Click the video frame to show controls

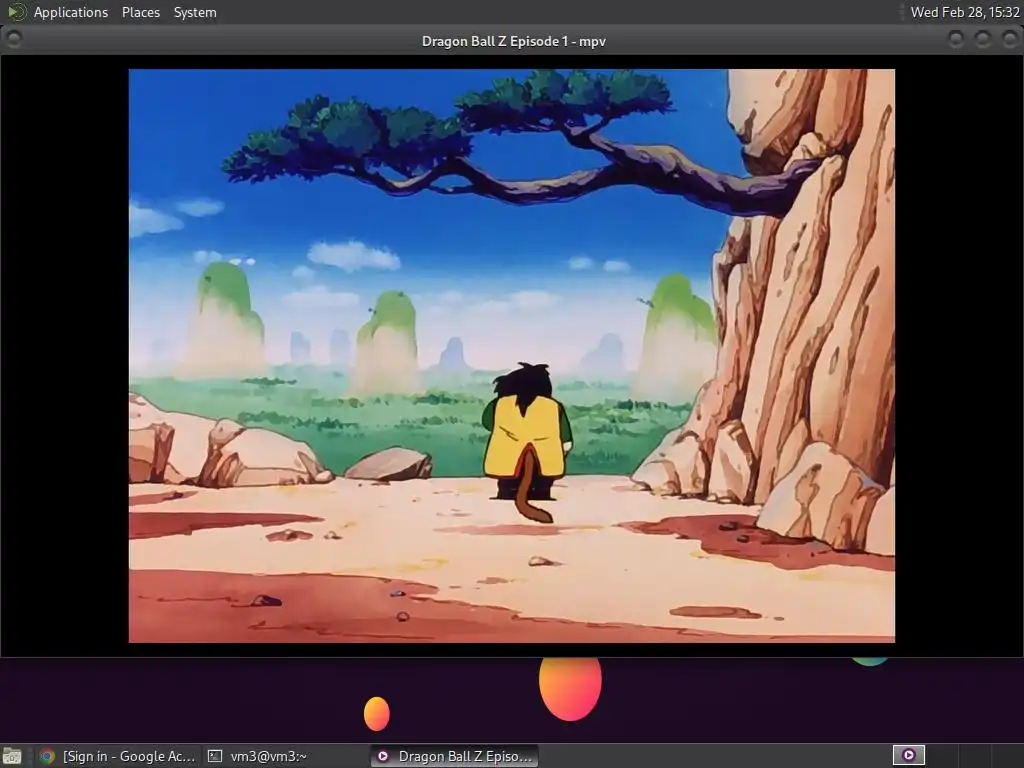511,356
